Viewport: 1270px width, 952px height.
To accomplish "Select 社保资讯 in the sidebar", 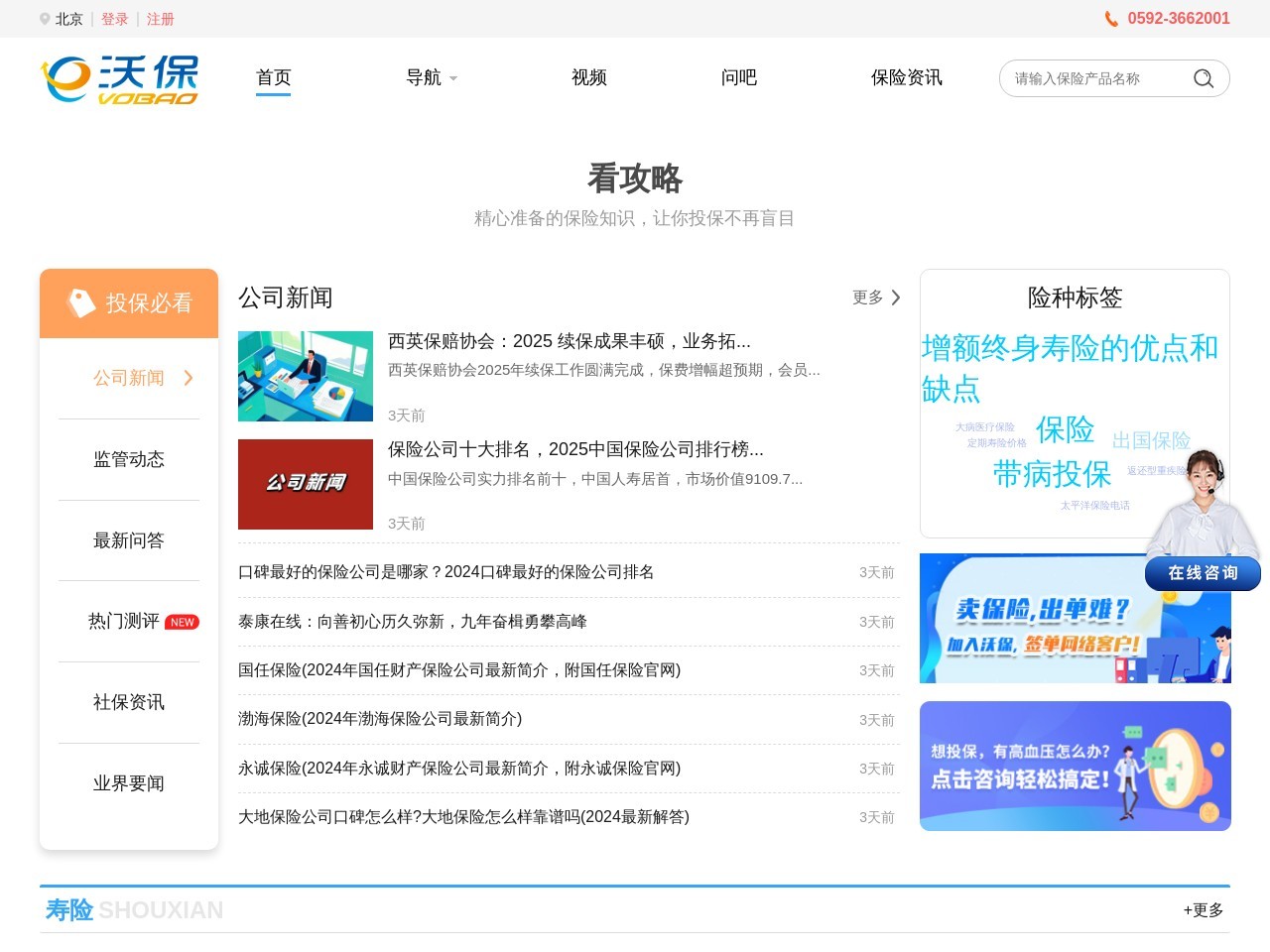I will click(129, 702).
